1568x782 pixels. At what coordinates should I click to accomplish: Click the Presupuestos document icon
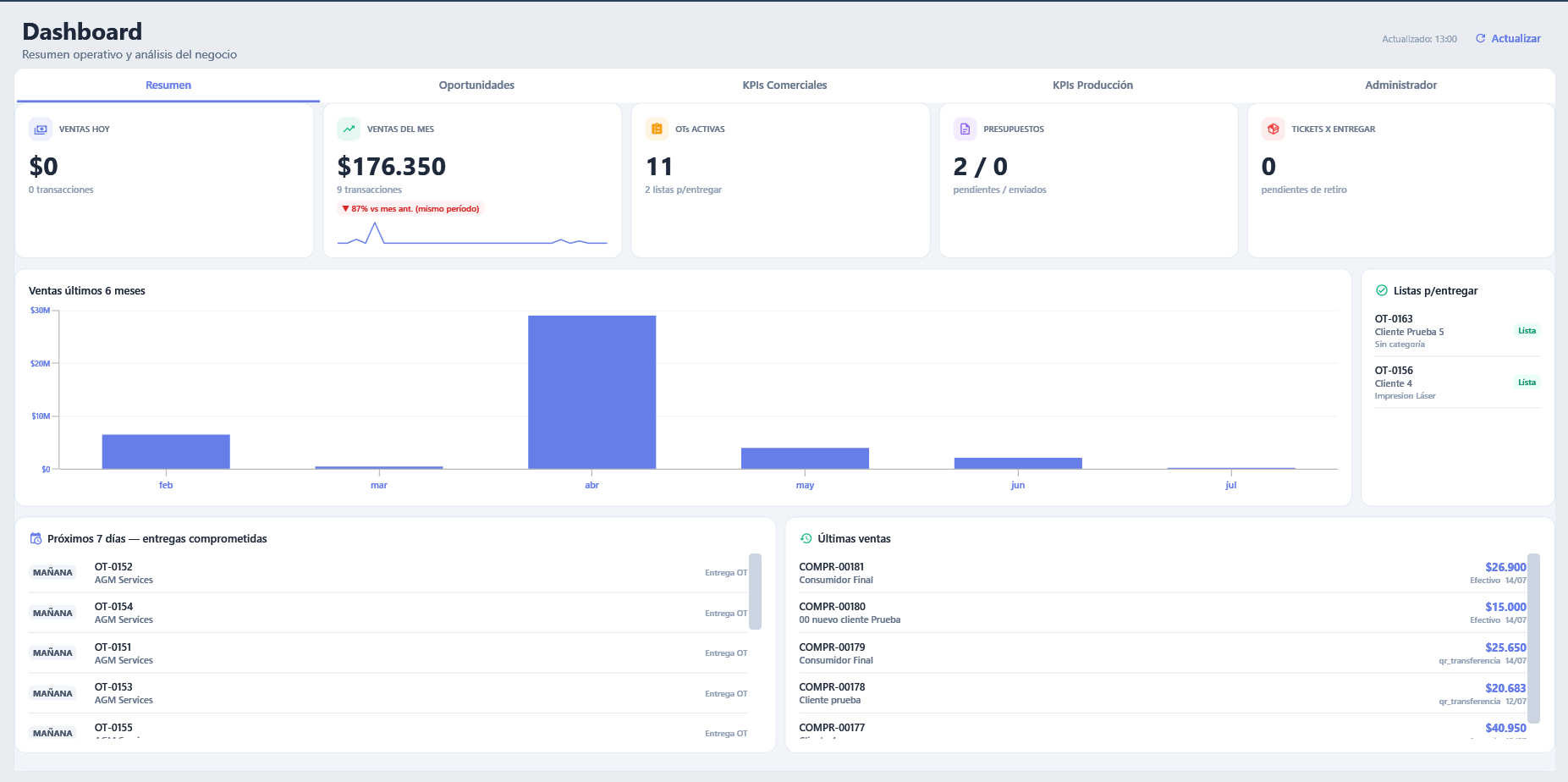[965, 129]
